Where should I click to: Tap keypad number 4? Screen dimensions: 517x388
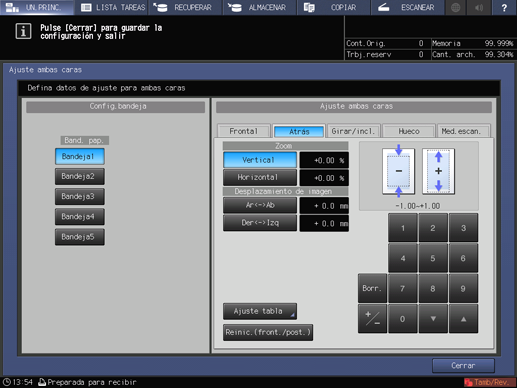403,258
